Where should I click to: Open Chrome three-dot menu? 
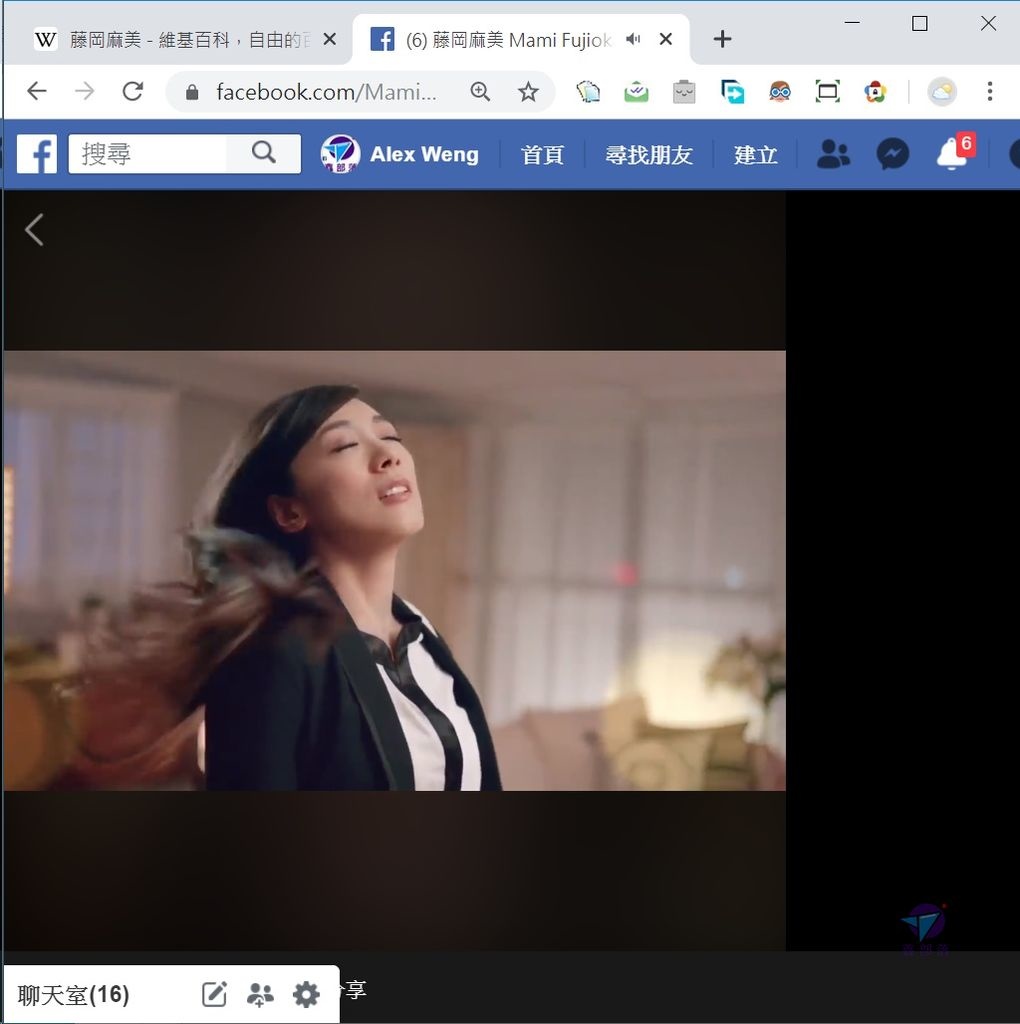coord(989,92)
